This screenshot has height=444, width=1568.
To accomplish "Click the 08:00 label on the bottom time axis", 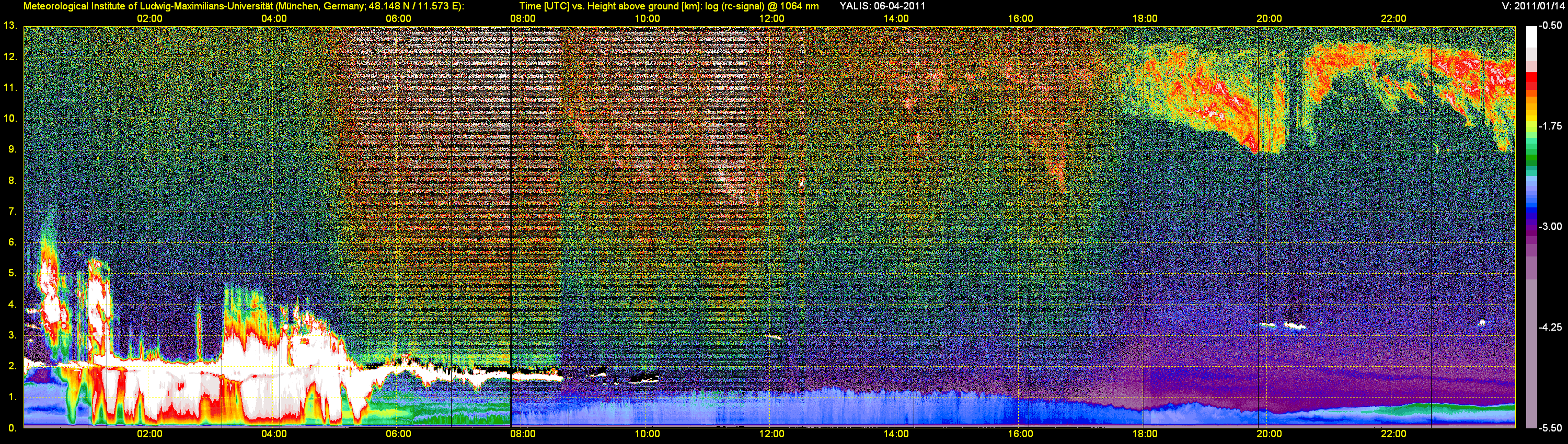I will pos(523,434).
